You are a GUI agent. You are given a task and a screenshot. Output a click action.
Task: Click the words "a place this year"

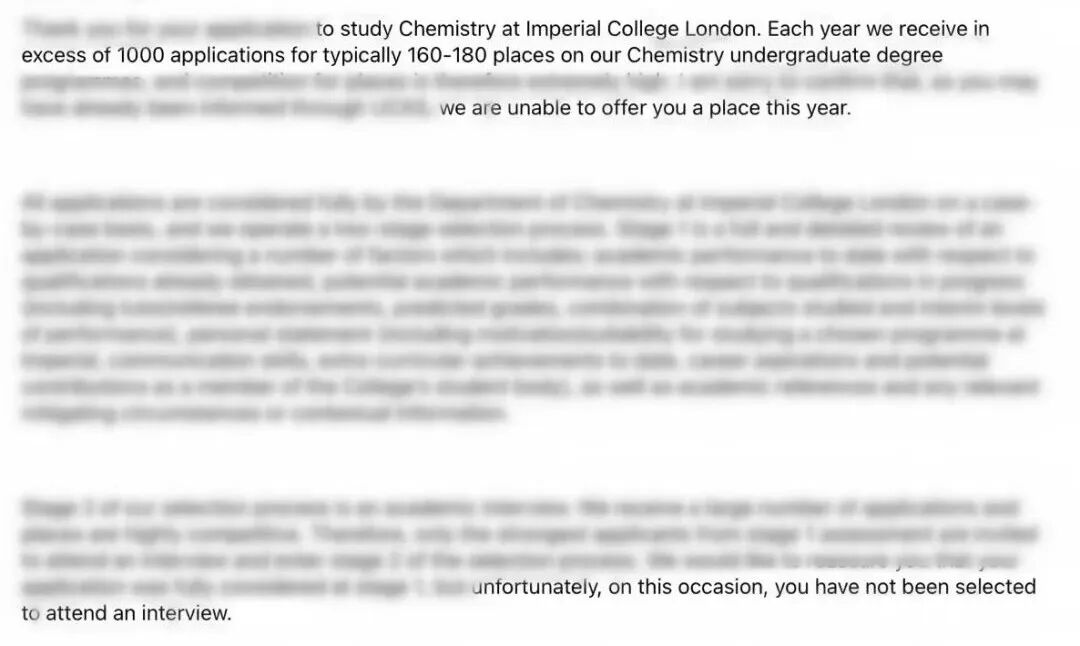[772, 108]
